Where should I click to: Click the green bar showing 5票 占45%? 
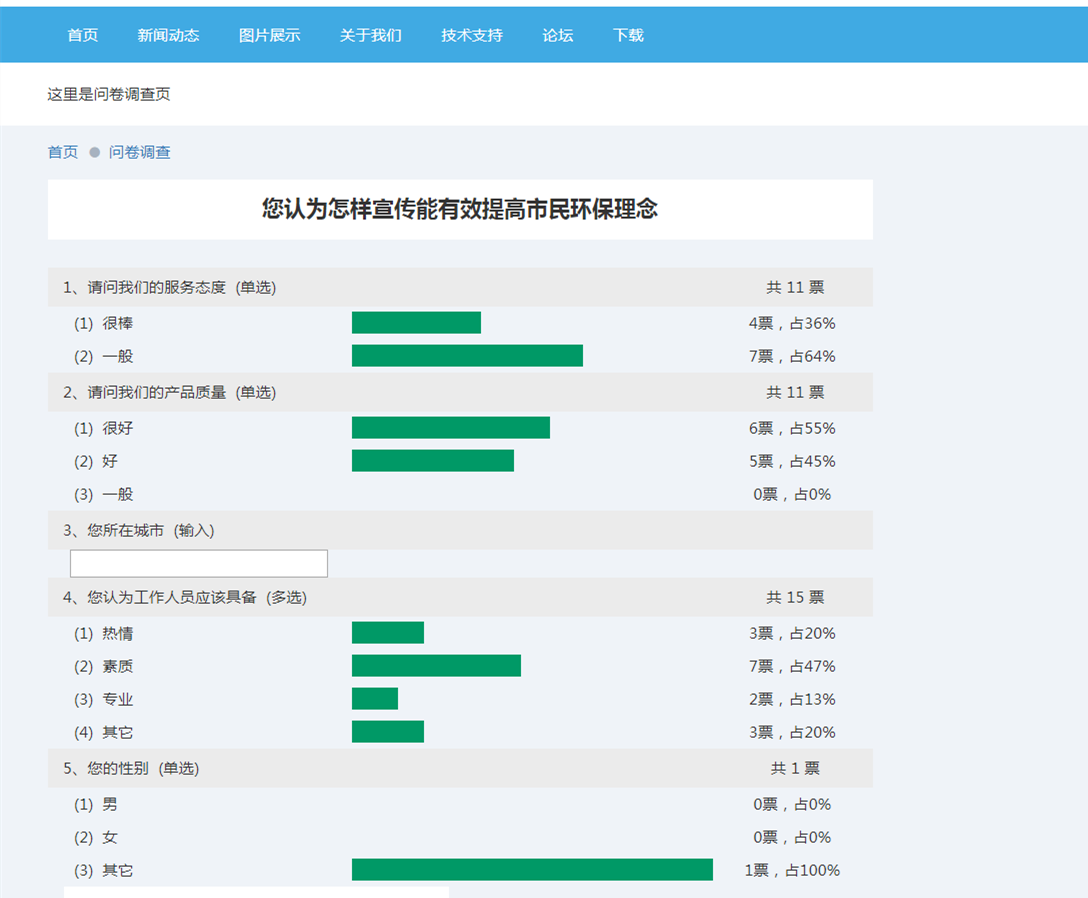[433, 461]
